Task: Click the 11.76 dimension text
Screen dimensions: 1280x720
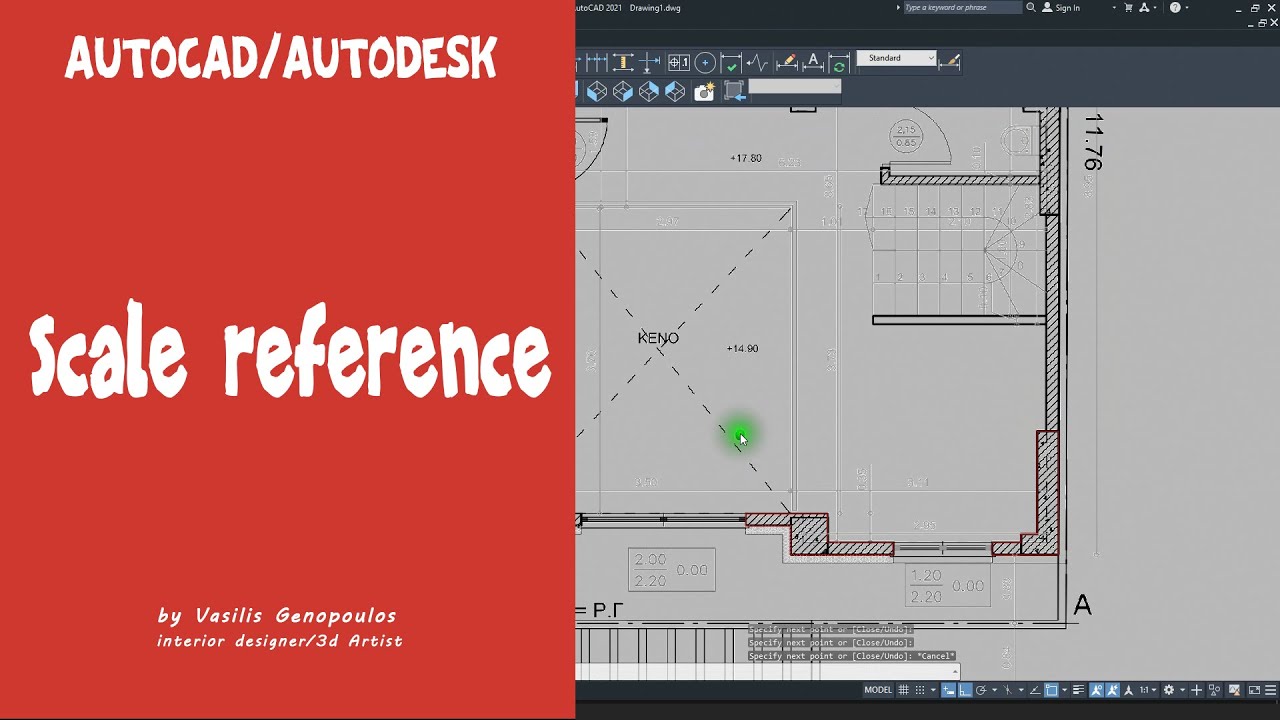Action: click(1092, 142)
